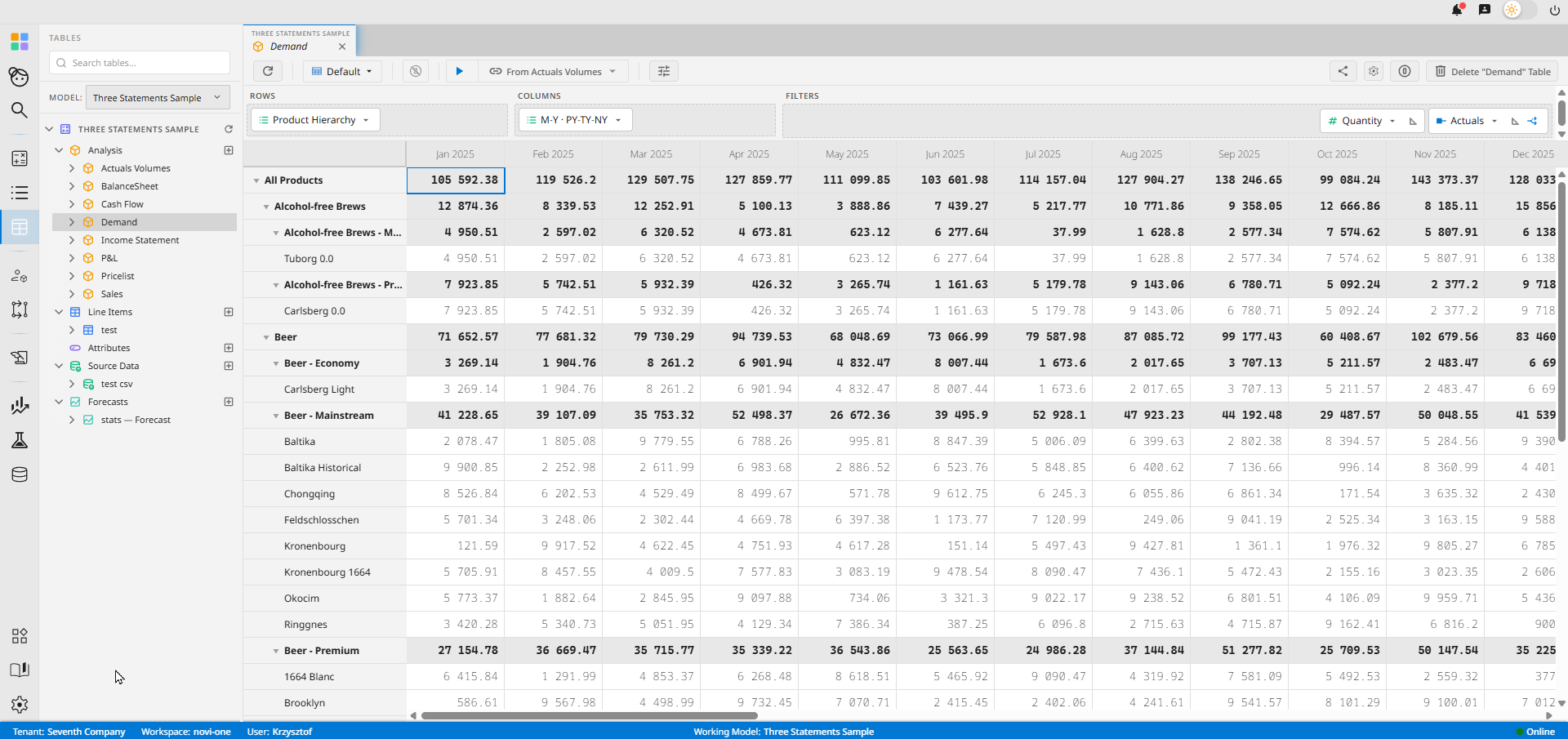Open the workflow nodes icon in left sidebar
The width and height of the screenshot is (1568, 739).
click(x=20, y=309)
